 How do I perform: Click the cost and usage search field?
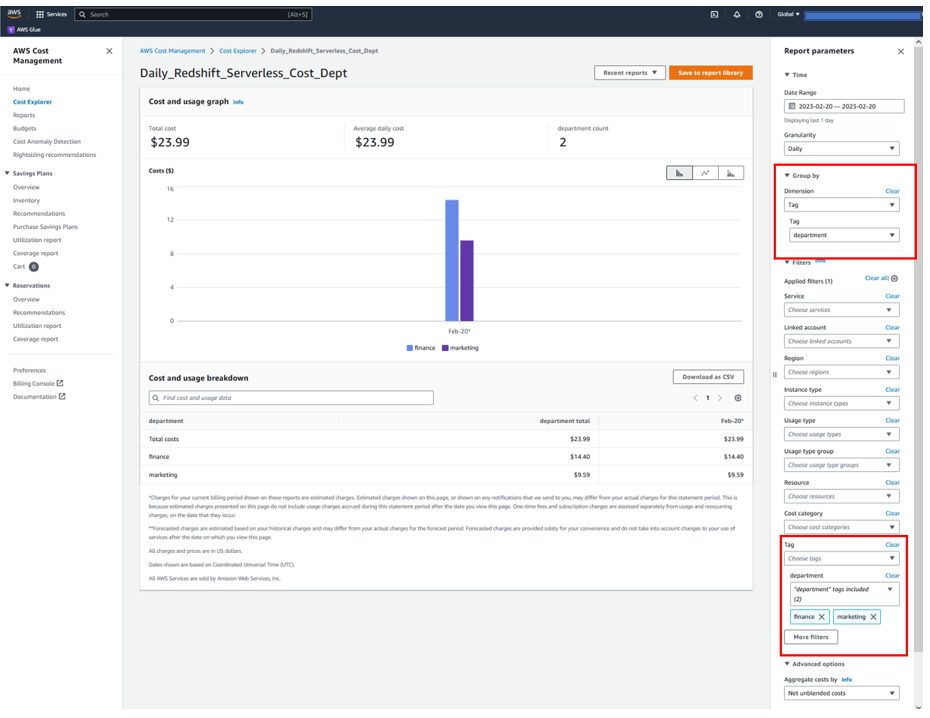(290, 397)
